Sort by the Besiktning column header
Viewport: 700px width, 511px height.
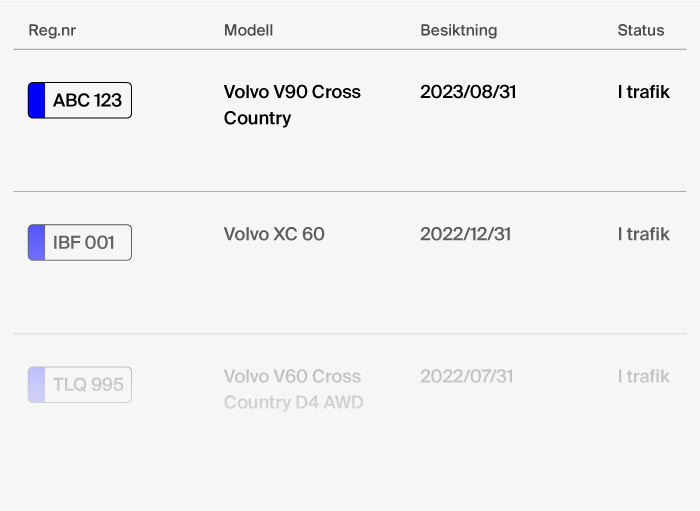pos(459,30)
